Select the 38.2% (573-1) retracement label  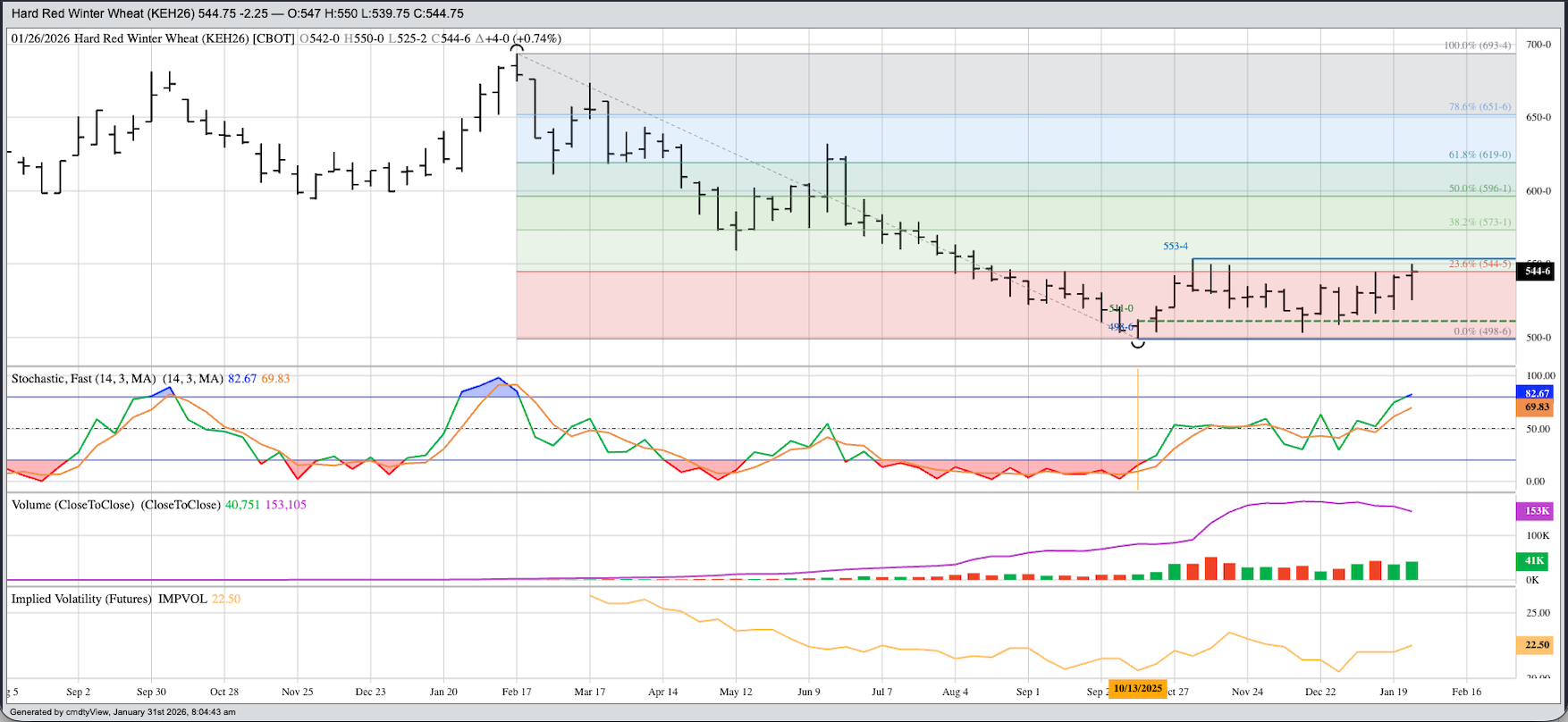[1479, 222]
